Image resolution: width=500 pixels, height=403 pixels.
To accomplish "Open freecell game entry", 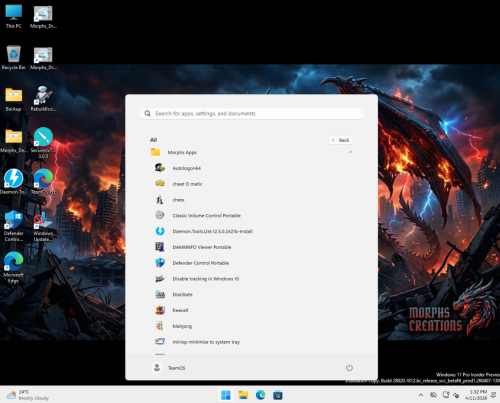I will [x=252, y=310].
